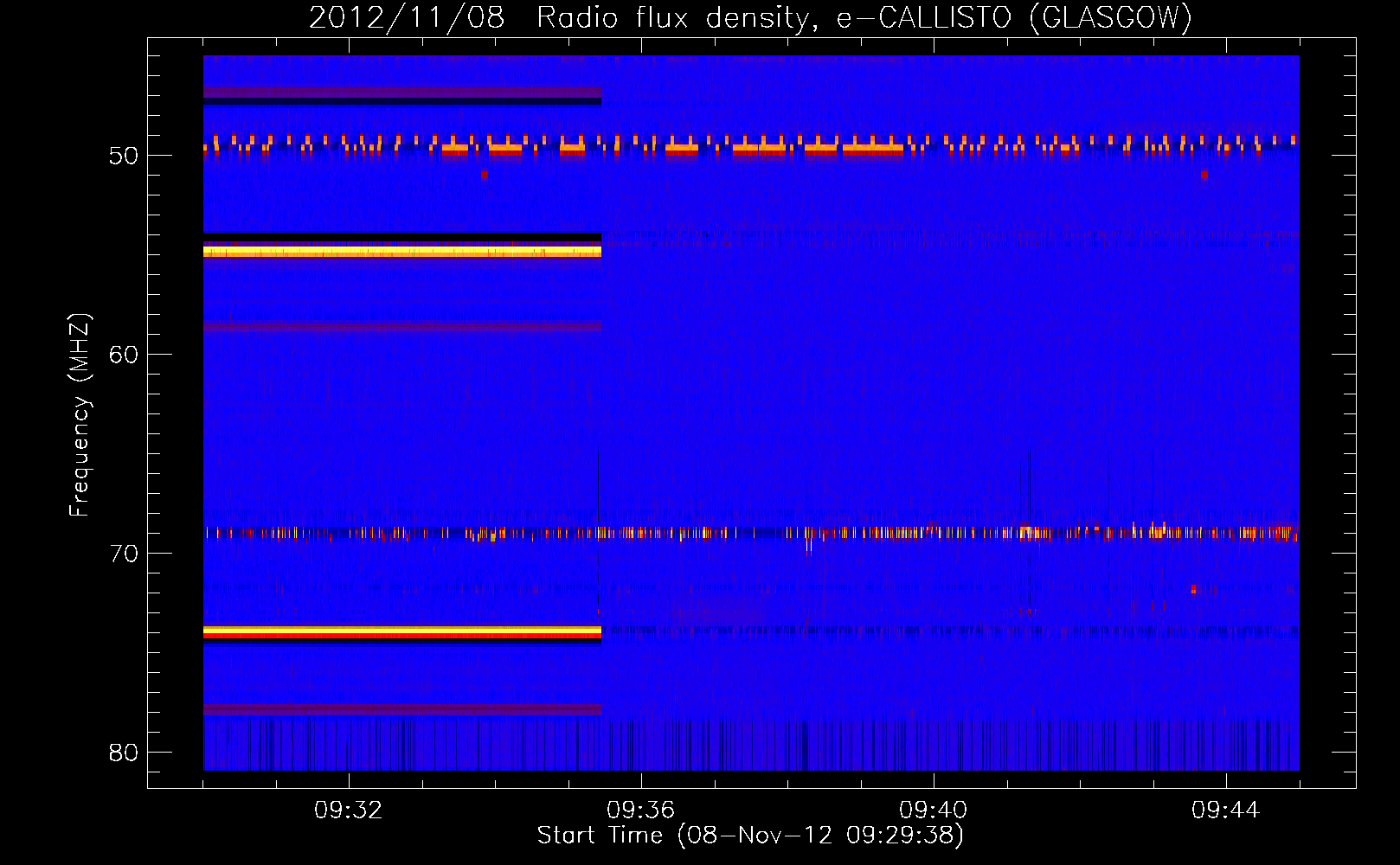The width and height of the screenshot is (1400, 865).
Task: Click the red-yellow emission band near 74 MHz
Action: tap(402, 632)
